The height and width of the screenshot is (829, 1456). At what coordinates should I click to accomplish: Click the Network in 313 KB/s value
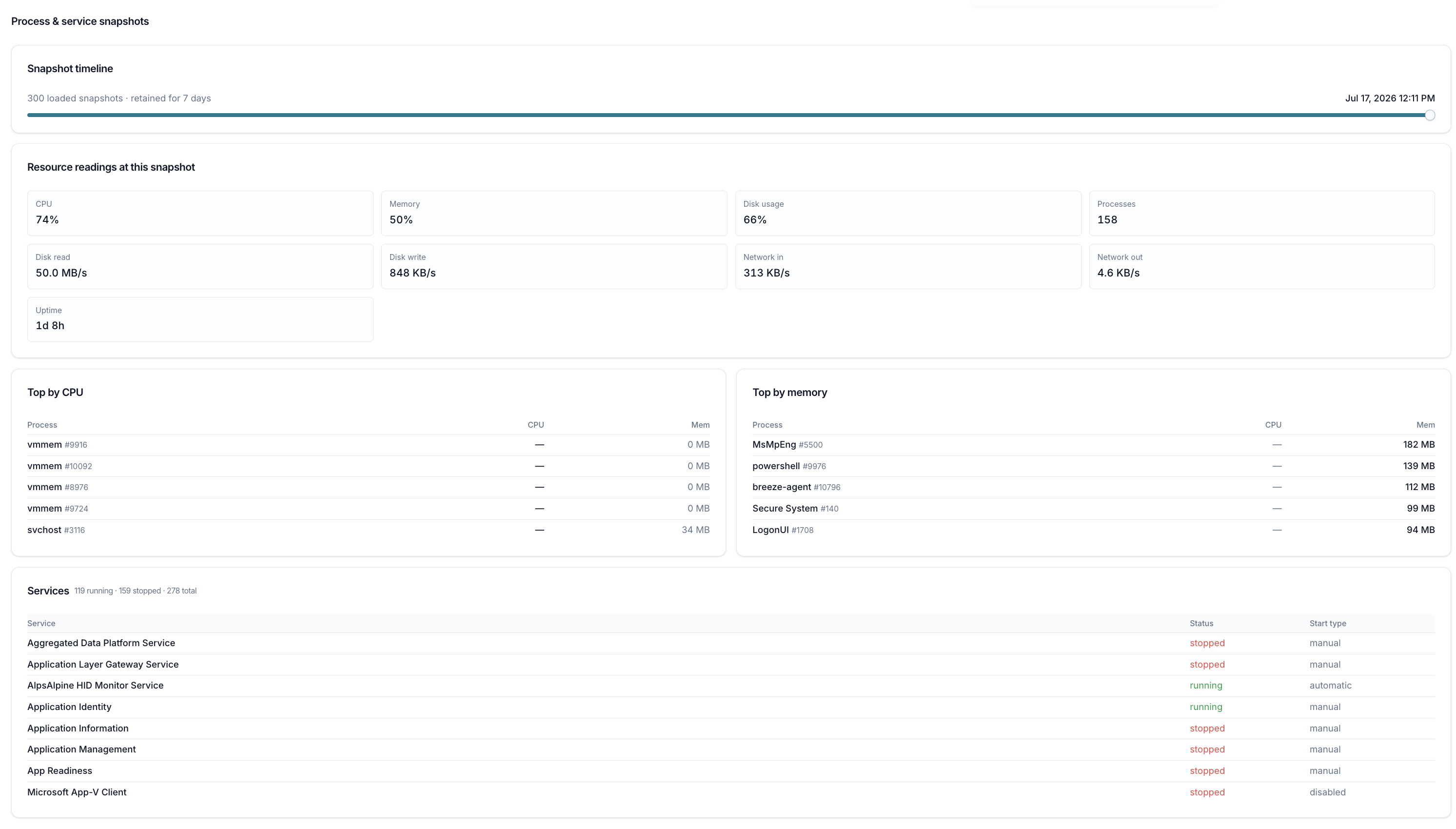tap(766, 273)
